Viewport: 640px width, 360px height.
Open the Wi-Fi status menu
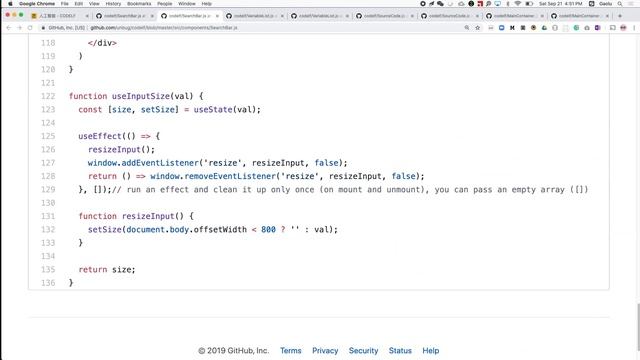pos(518,4)
